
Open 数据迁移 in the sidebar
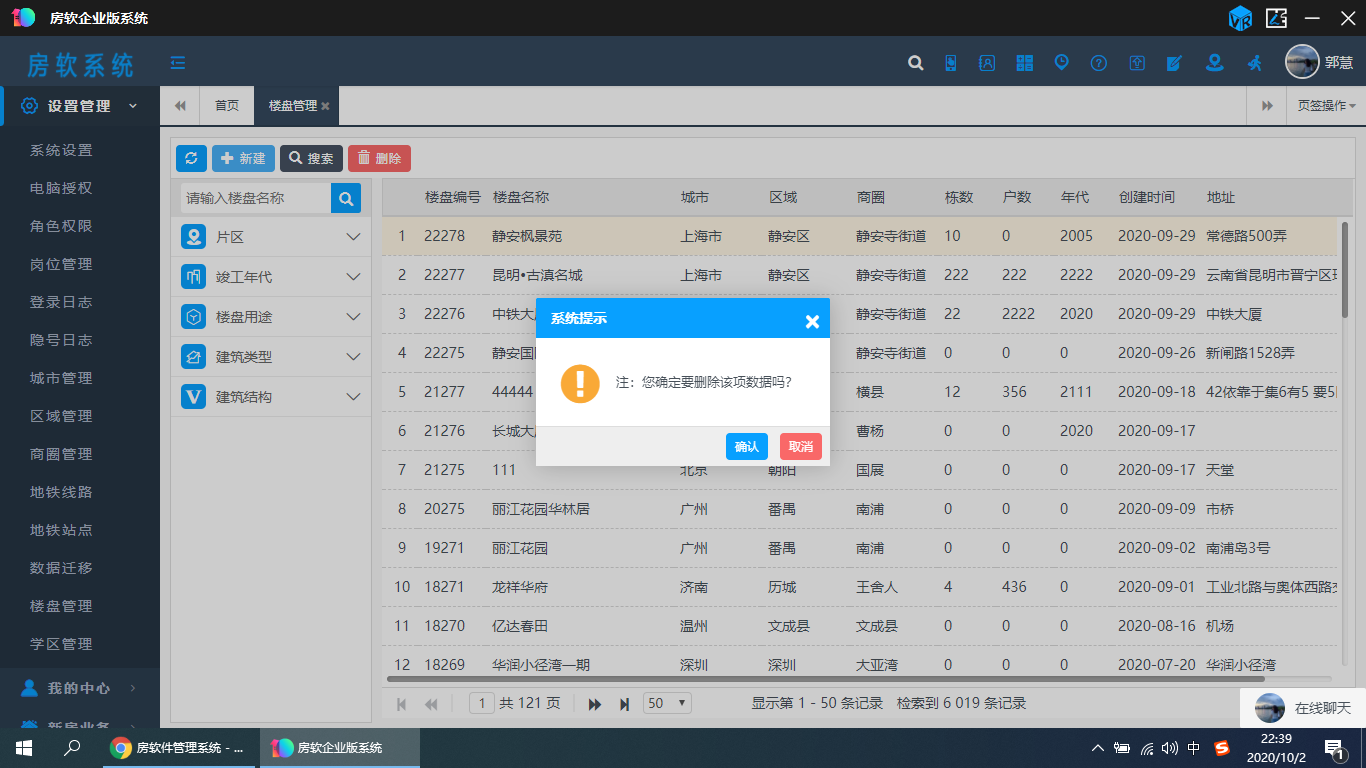click(x=61, y=568)
